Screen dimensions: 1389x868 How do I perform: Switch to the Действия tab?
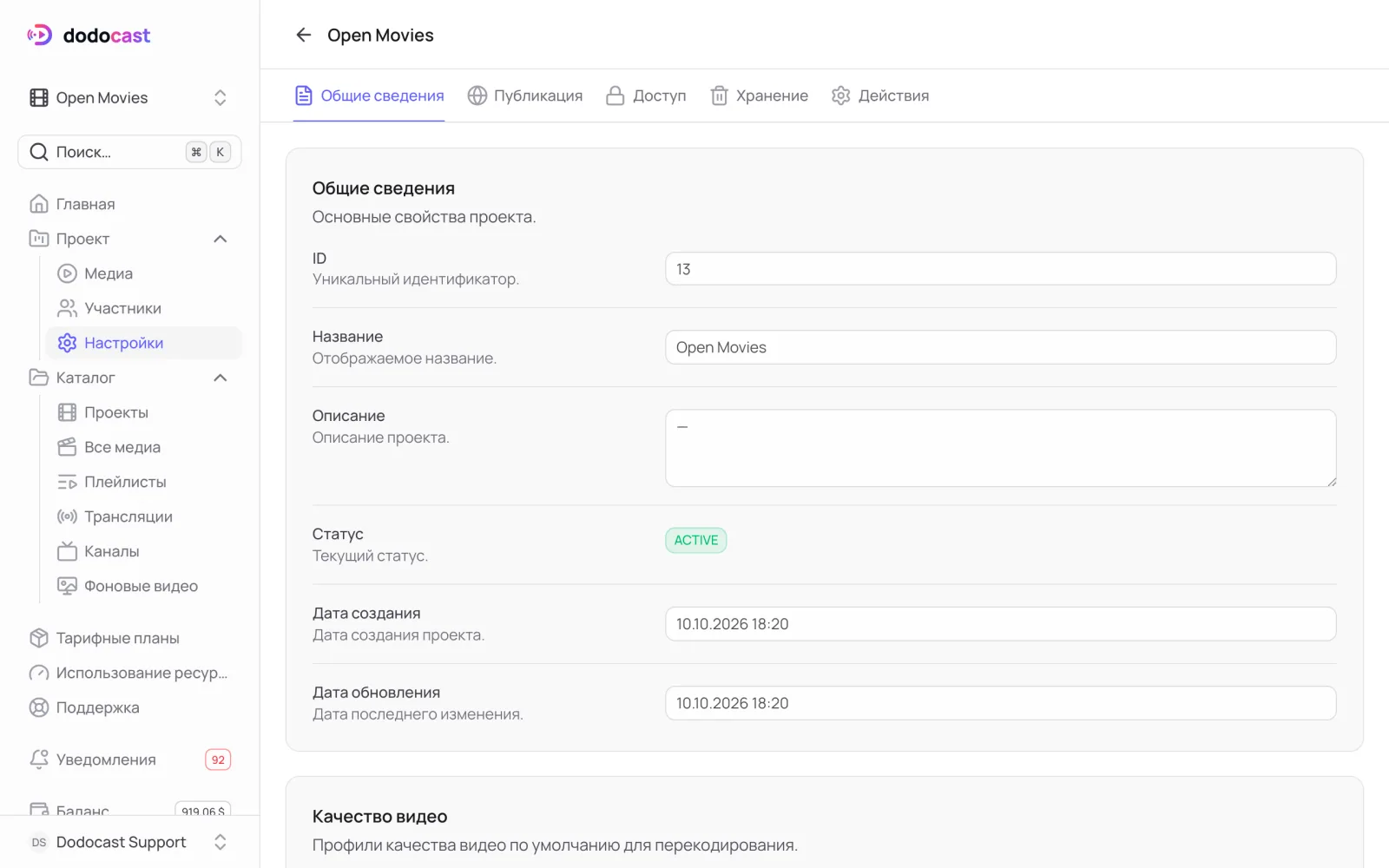point(880,95)
